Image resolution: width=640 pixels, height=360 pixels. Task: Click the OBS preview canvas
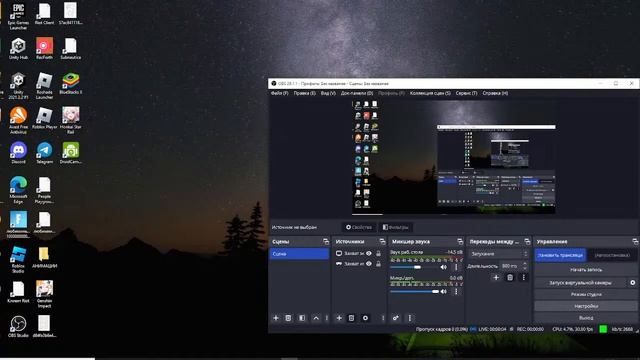click(453, 157)
